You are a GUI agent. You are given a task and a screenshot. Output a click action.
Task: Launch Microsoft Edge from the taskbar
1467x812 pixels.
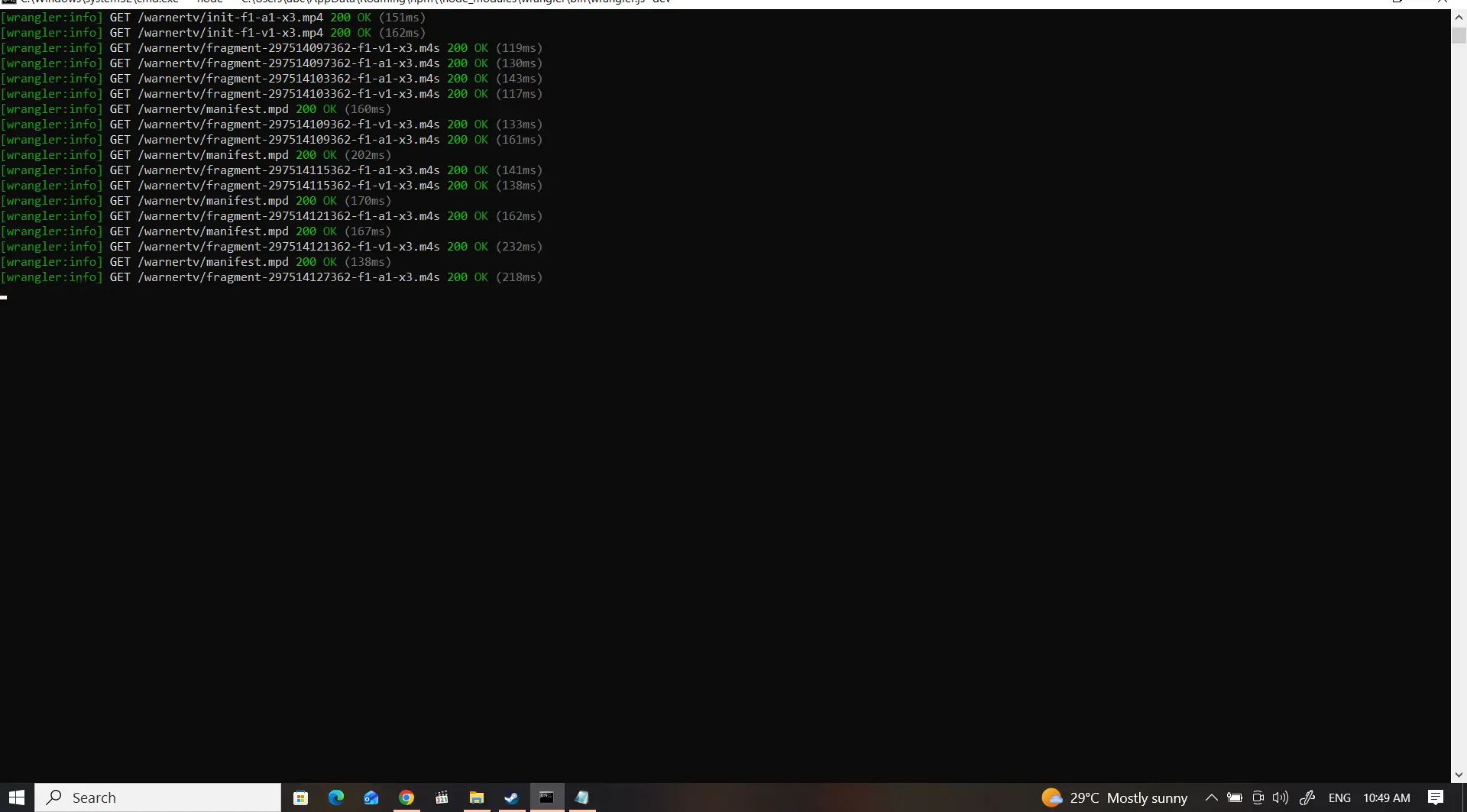coord(335,797)
